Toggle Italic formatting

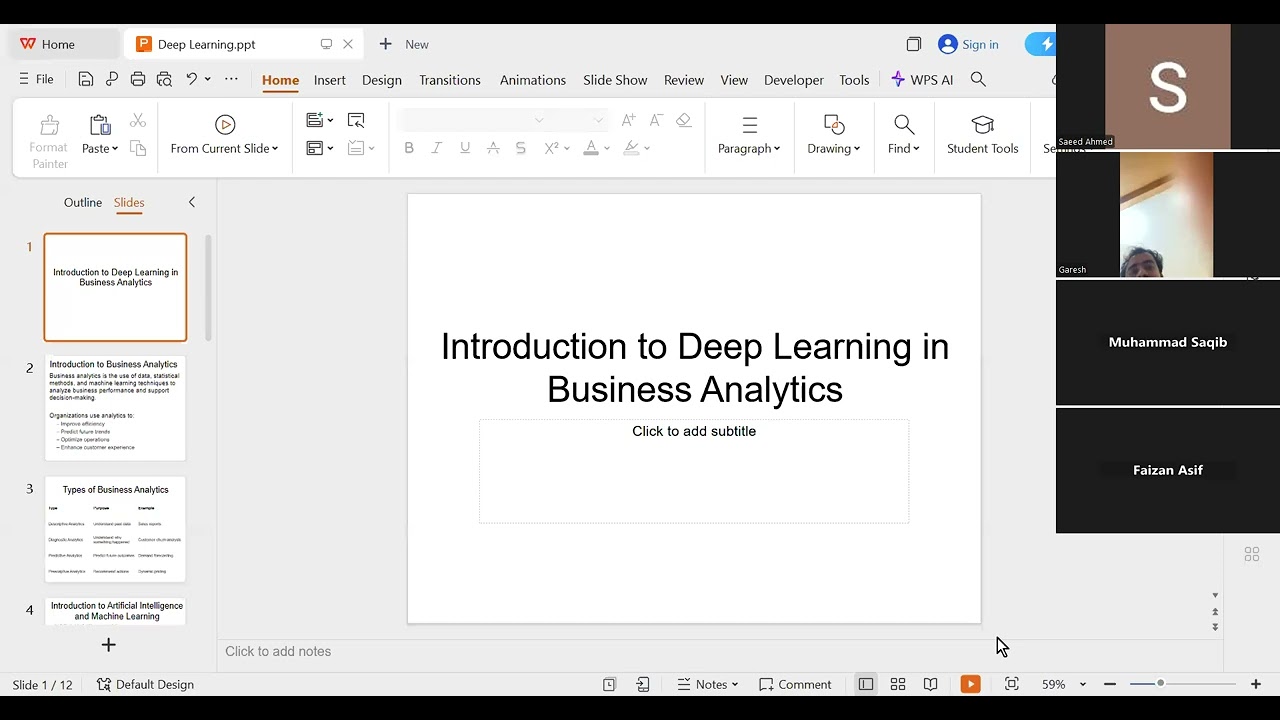click(437, 148)
